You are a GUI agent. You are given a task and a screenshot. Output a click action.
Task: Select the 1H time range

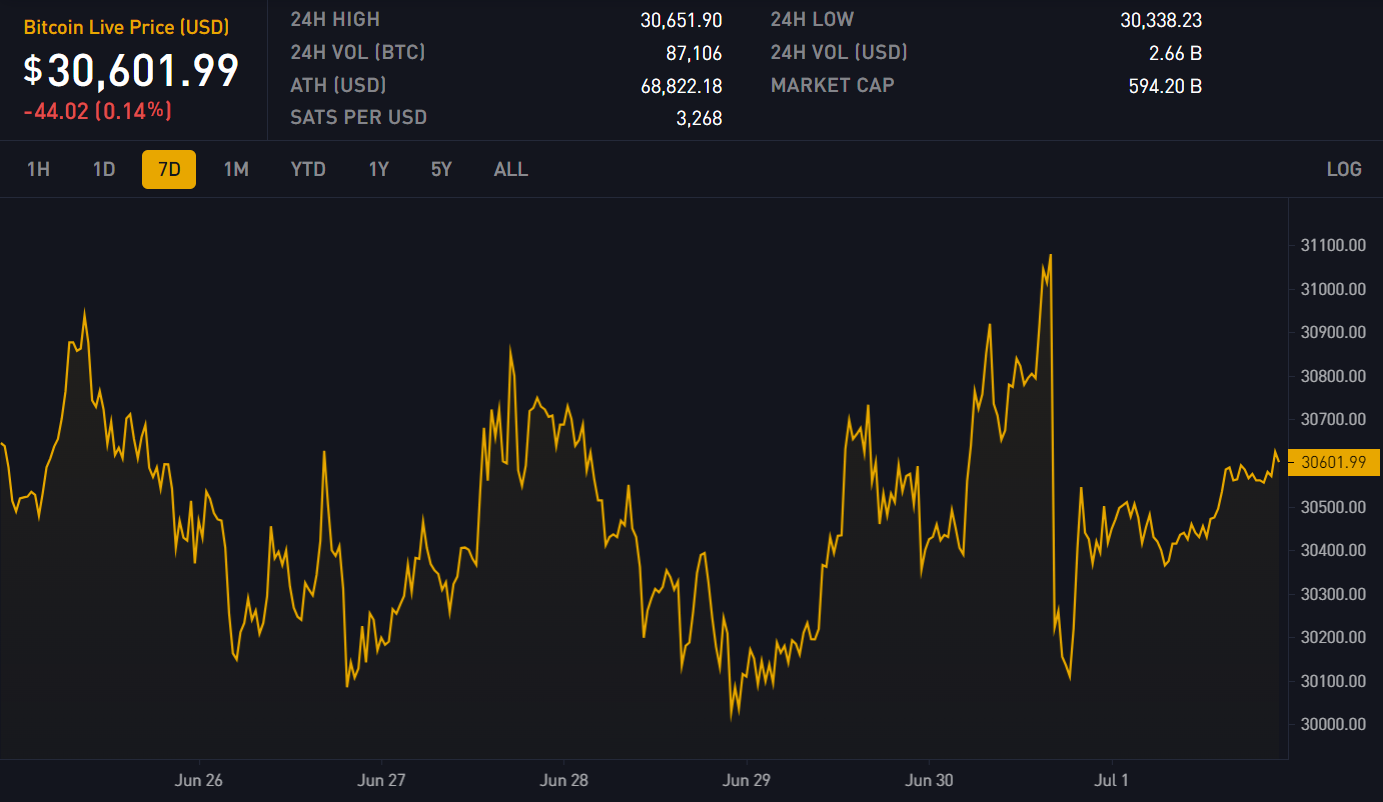point(38,170)
